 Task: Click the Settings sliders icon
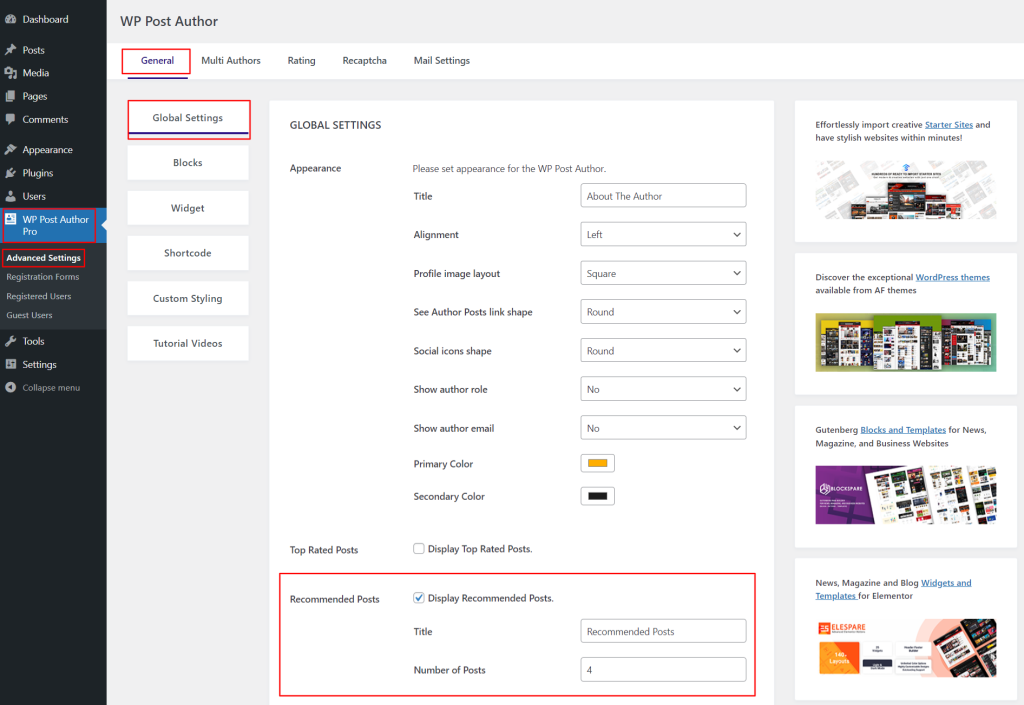tap(10, 364)
